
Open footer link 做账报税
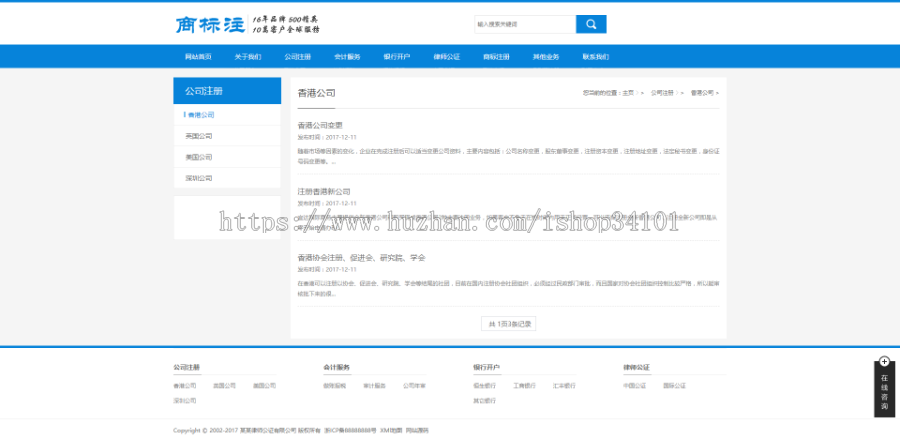(335, 386)
